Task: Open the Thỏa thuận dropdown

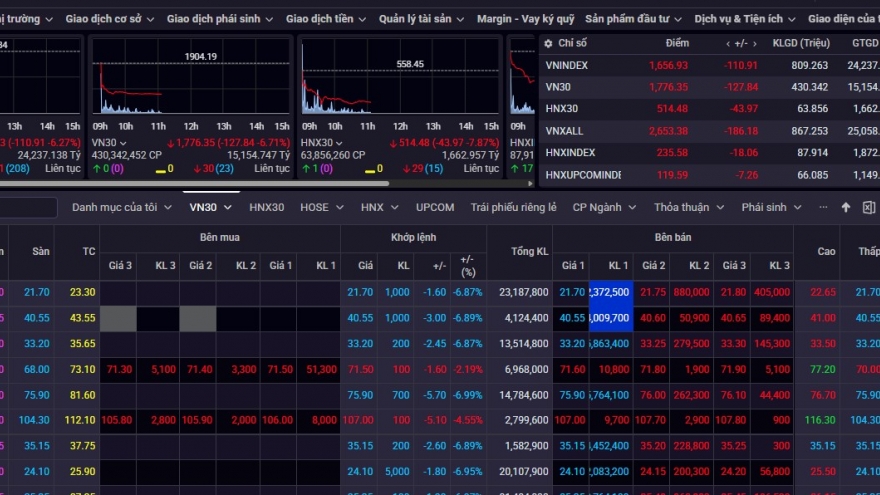Action: coord(687,207)
